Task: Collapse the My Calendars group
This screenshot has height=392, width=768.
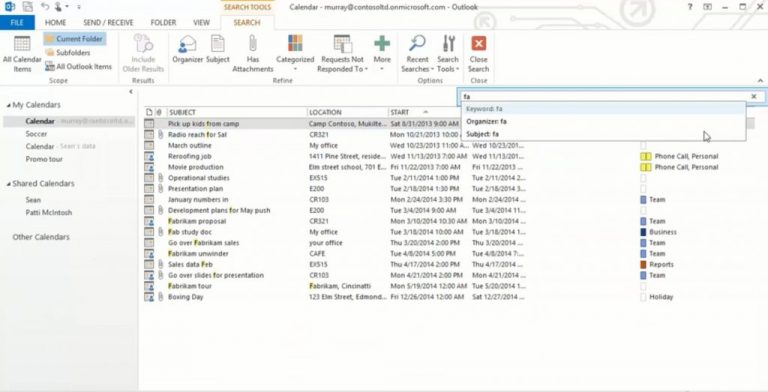Action: tap(9, 105)
